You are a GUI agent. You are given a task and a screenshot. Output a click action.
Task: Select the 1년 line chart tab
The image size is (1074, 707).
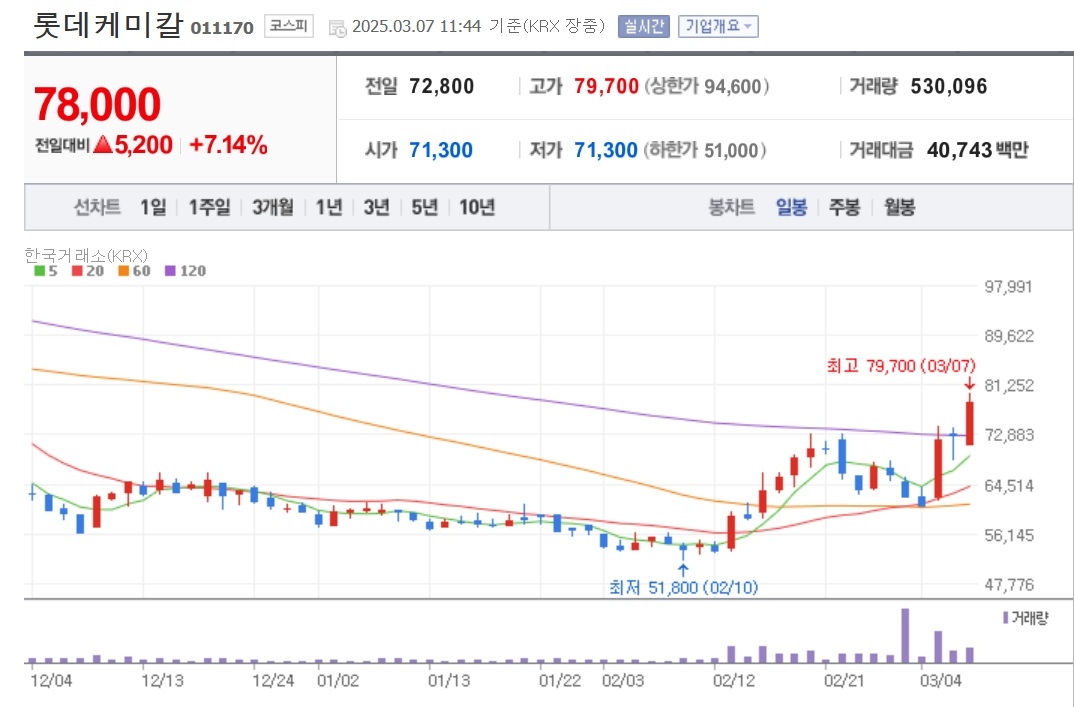click(329, 207)
